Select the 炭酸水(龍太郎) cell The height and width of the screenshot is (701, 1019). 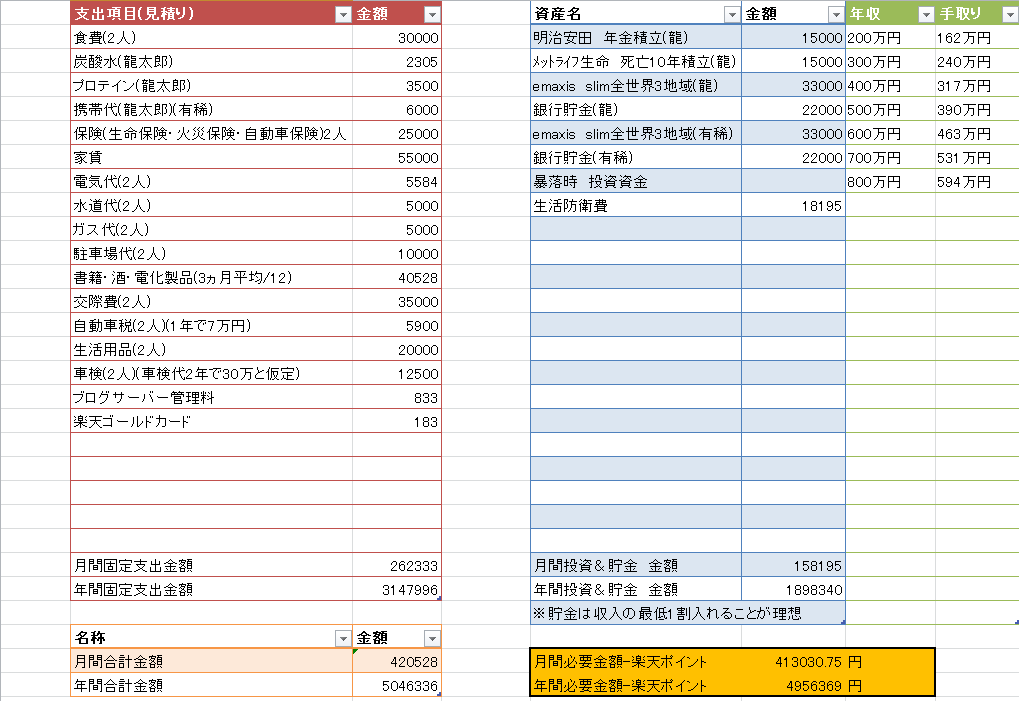[211, 62]
